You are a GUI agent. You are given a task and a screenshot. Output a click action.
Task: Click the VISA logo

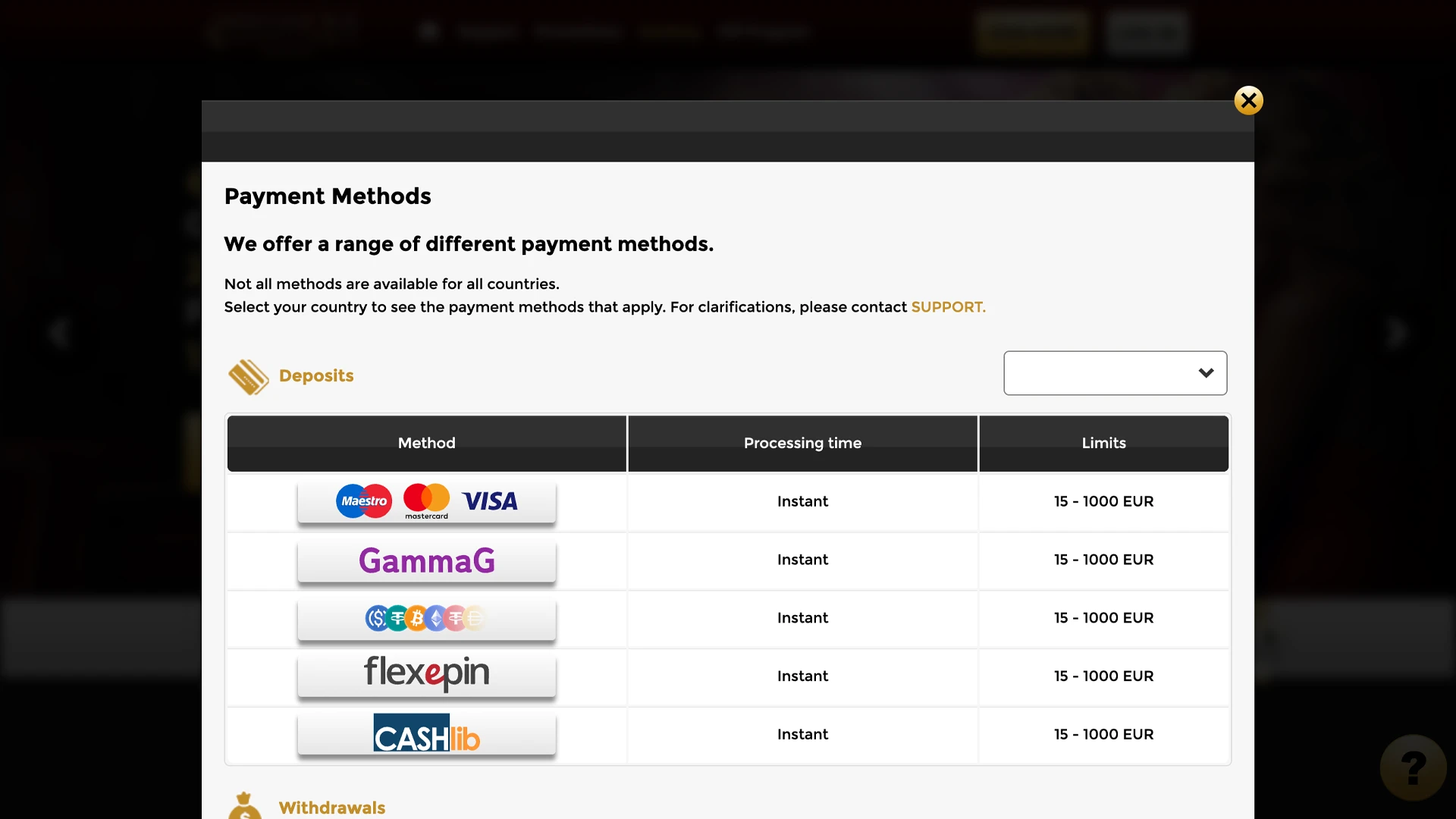(x=491, y=501)
